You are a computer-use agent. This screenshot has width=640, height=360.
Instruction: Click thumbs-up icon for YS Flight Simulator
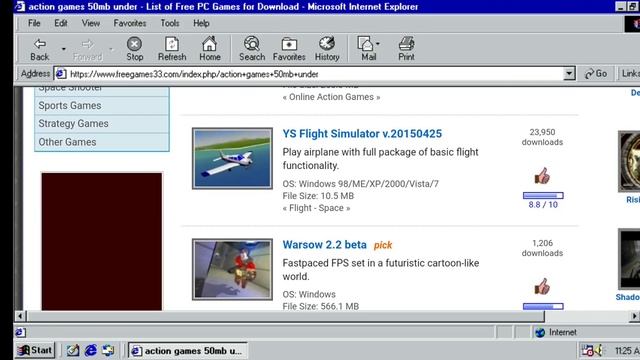[x=542, y=176]
